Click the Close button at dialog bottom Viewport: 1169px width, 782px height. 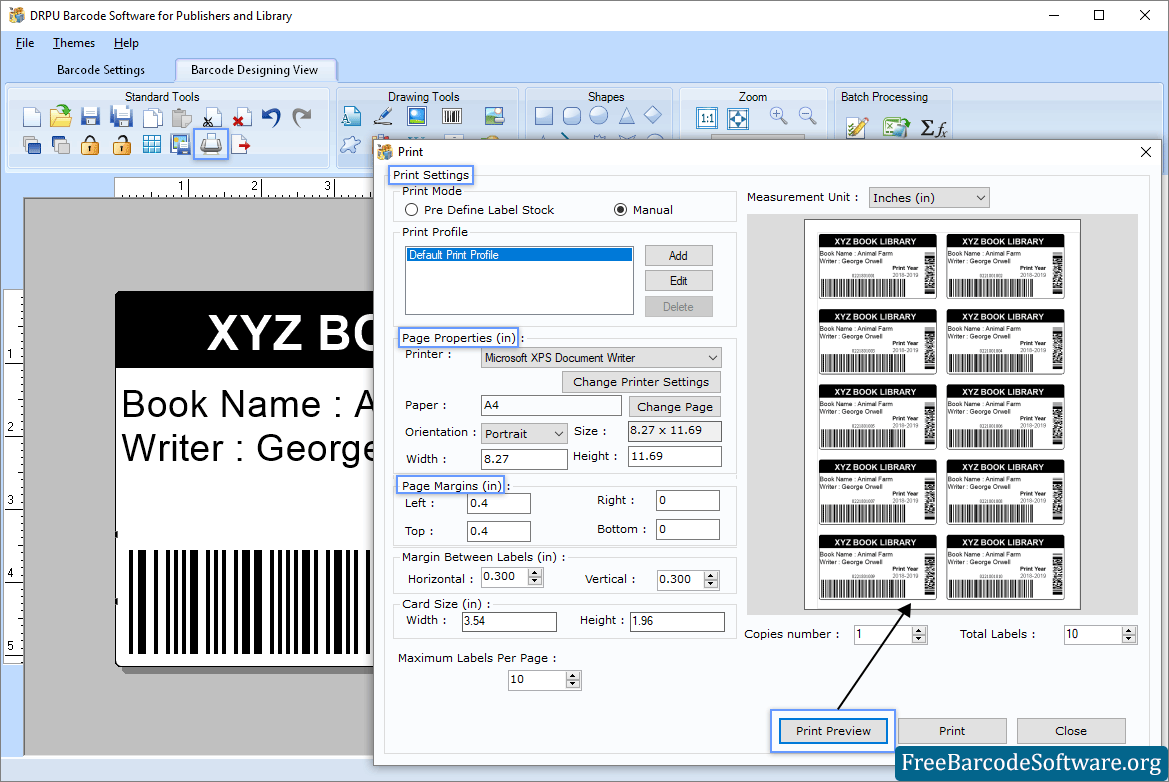(x=1071, y=731)
